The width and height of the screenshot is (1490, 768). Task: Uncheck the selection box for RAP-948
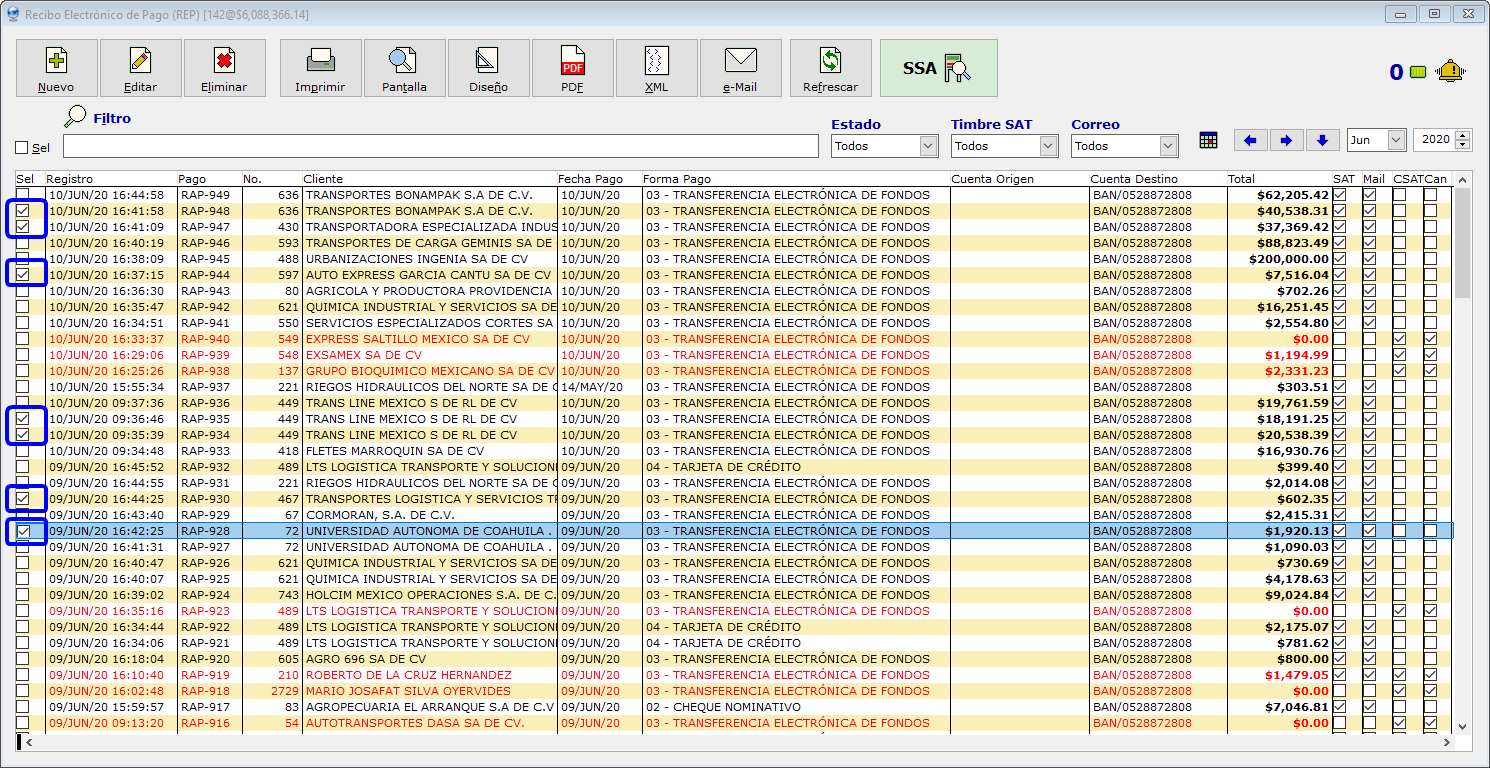[22, 211]
